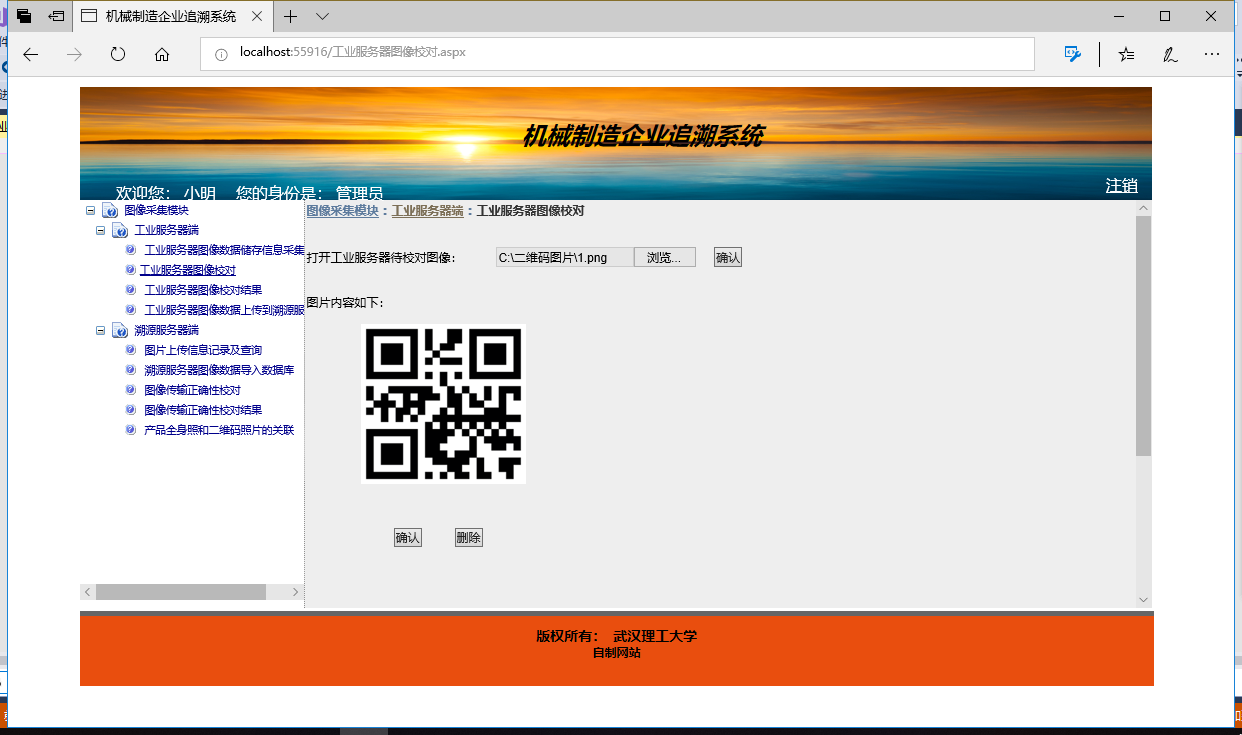The width and height of the screenshot is (1242, 735).
Task: Collapse the 工业服务器端 tree node
Action: click(x=100, y=230)
